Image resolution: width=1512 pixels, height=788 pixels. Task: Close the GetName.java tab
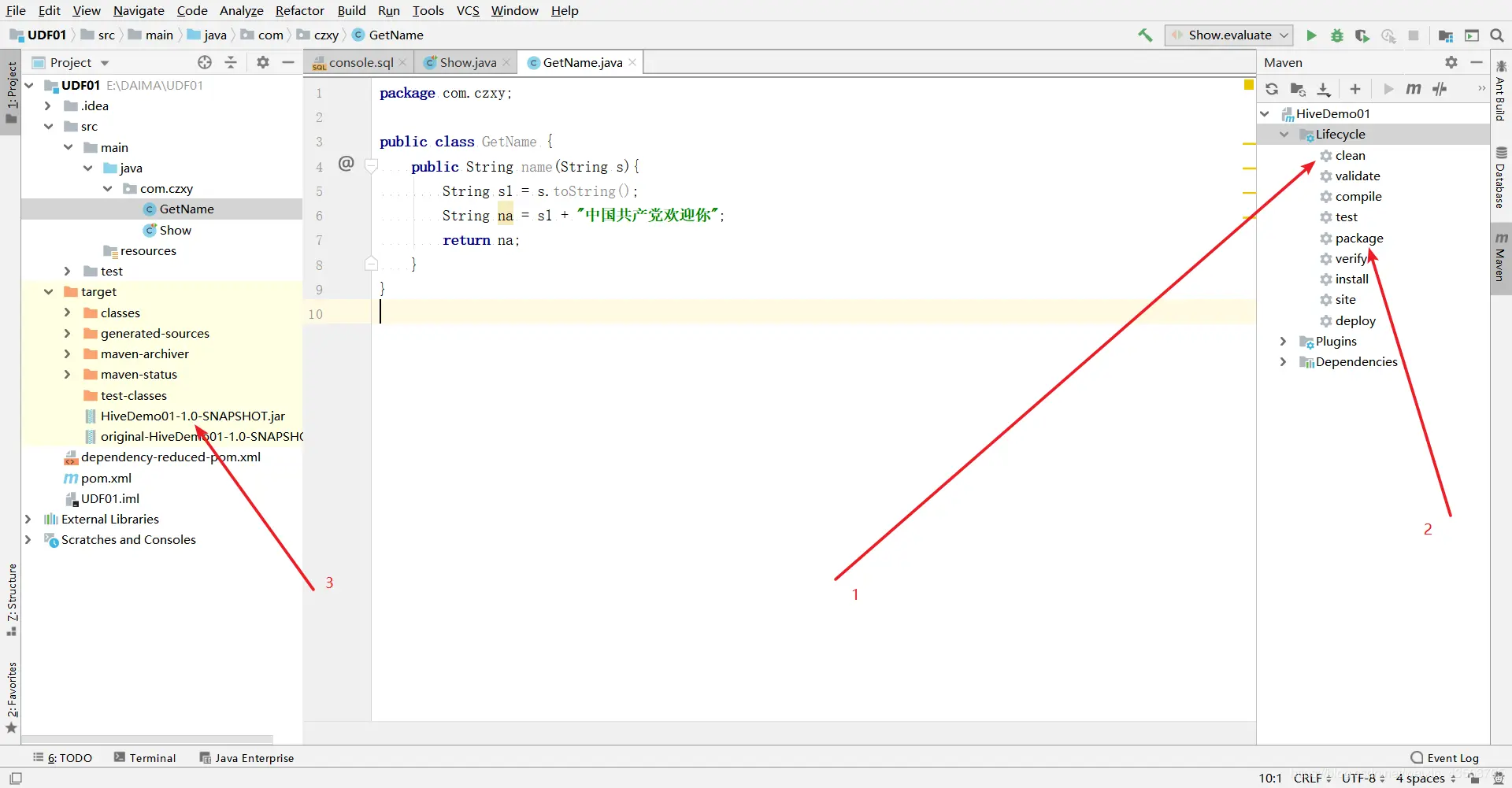(x=632, y=63)
